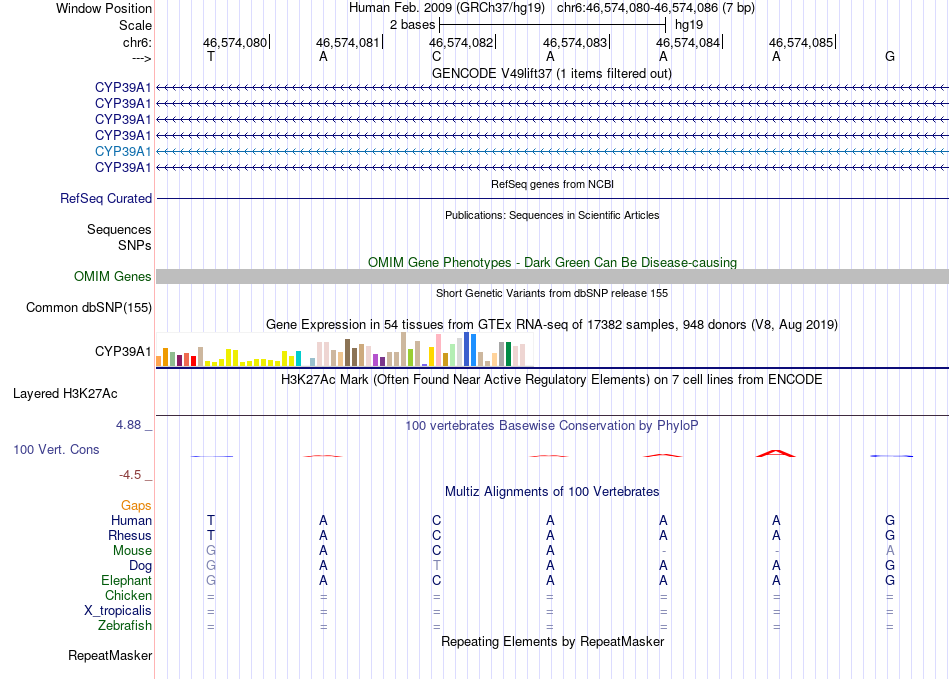Click the Layered H3K27Ac track label
This screenshot has height=679, width=950.
coord(65,394)
